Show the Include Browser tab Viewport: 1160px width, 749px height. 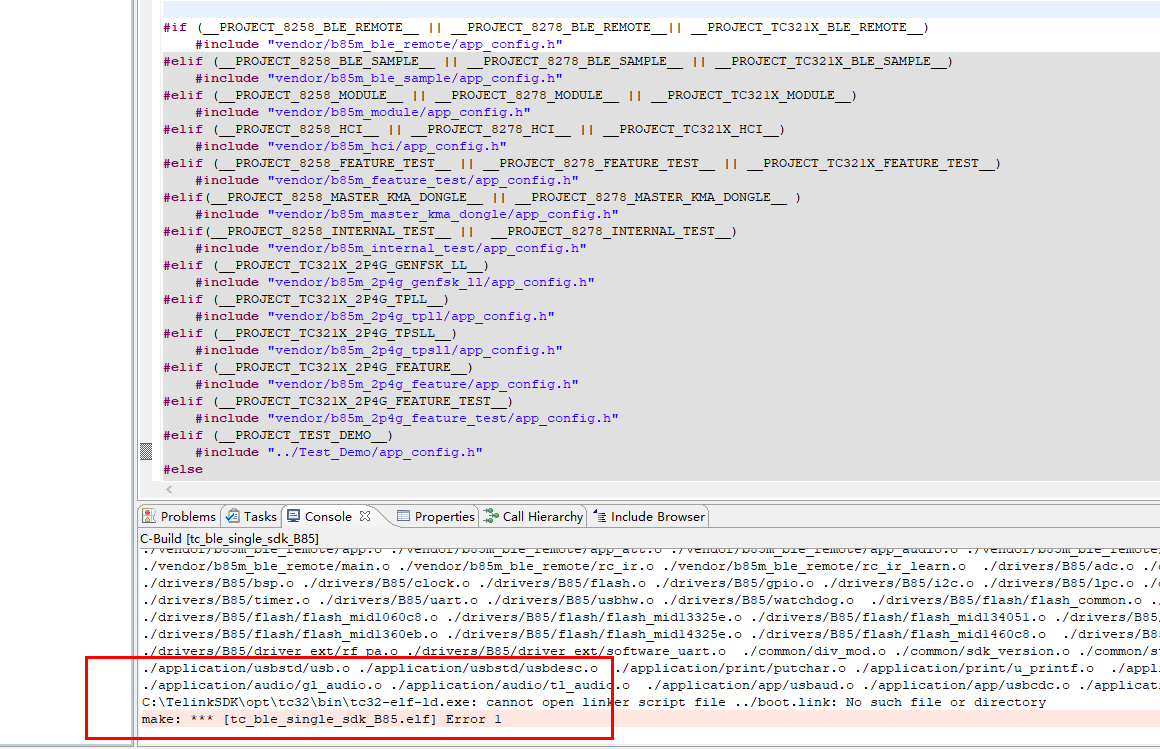click(650, 516)
